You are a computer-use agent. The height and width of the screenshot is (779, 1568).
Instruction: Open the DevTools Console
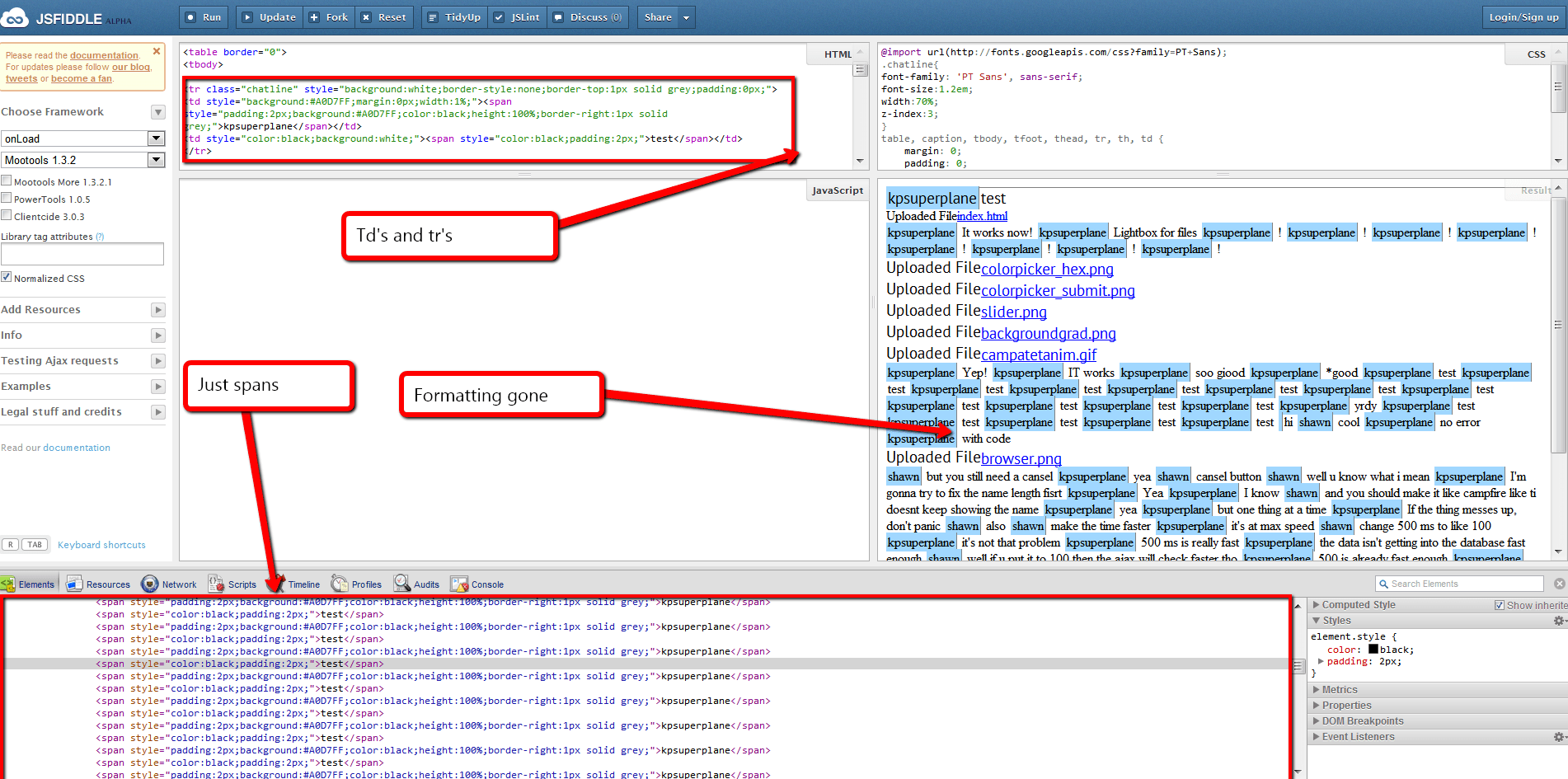(486, 584)
